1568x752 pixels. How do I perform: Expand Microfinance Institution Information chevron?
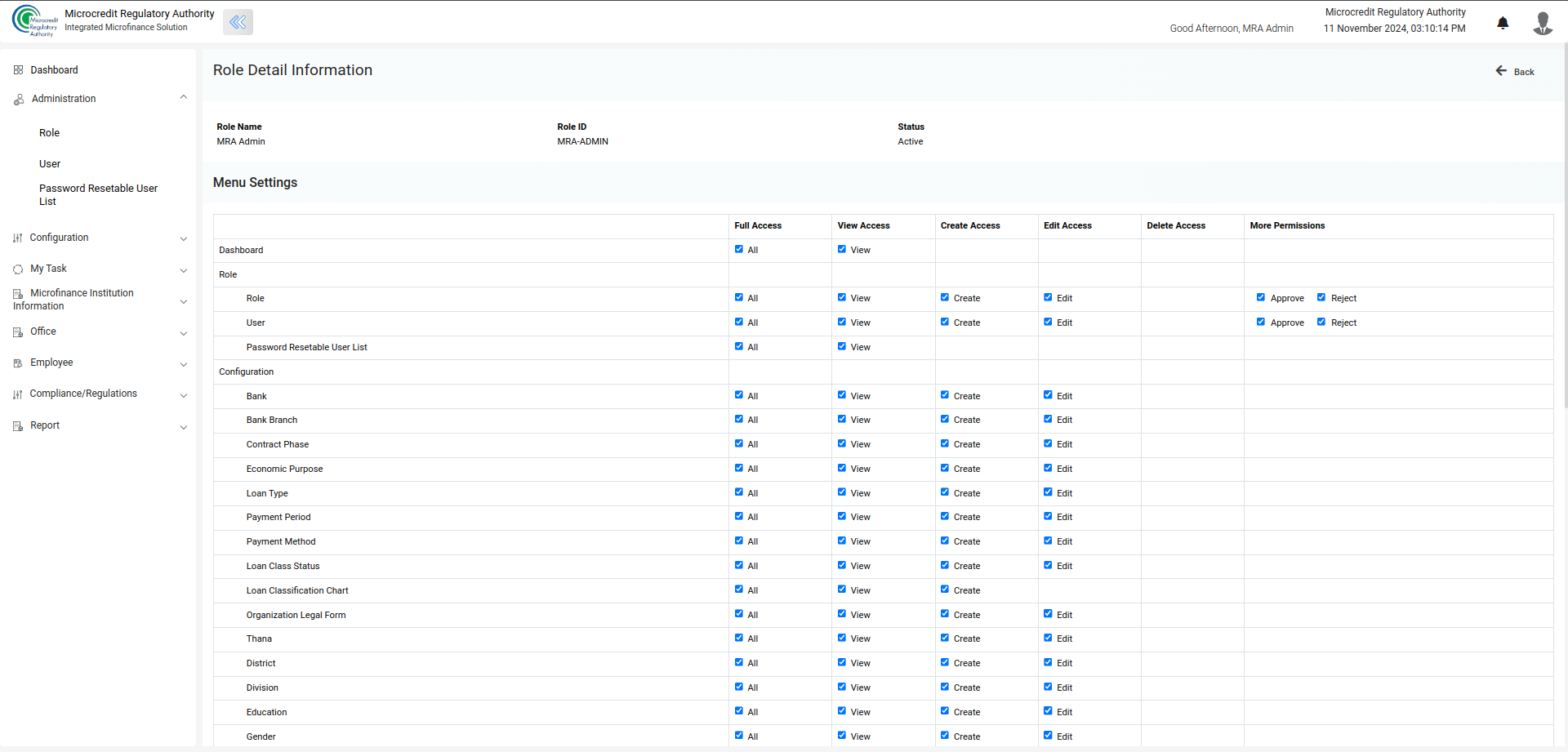[184, 301]
